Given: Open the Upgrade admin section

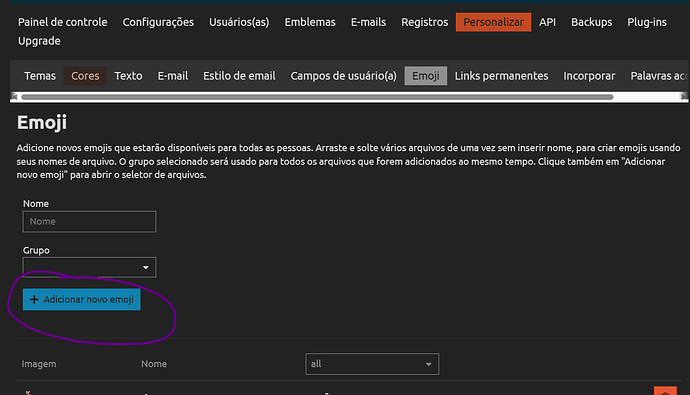Looking at the screenshot, I should [x=39, y=41].
